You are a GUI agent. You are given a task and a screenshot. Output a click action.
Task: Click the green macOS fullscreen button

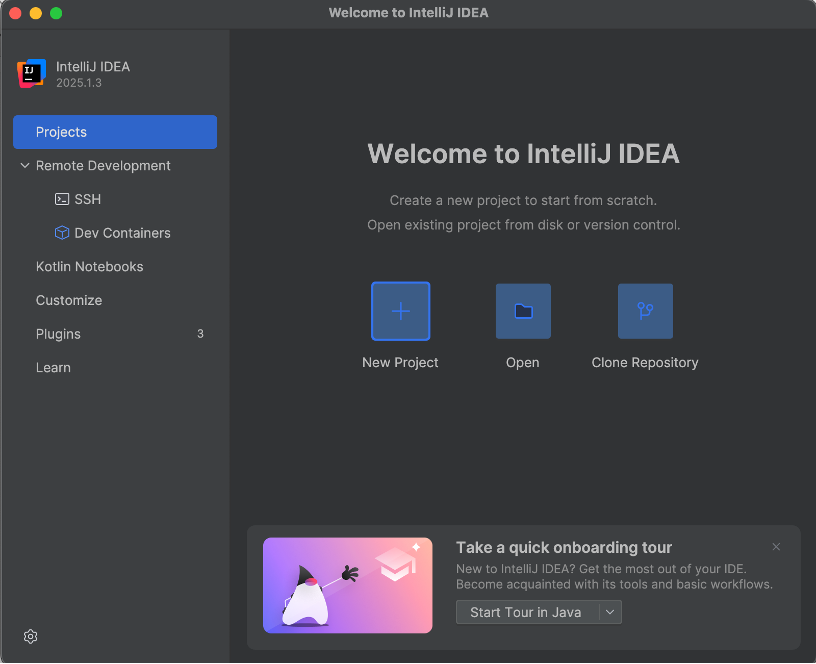pos(56,13)
